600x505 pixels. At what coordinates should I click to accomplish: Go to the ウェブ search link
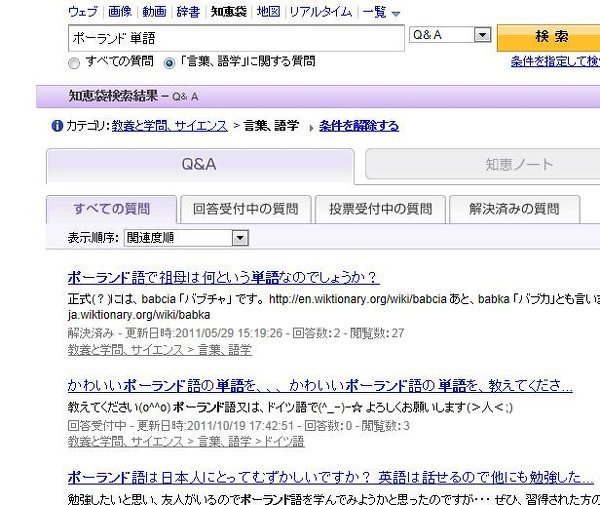click(x=82, y=12)
